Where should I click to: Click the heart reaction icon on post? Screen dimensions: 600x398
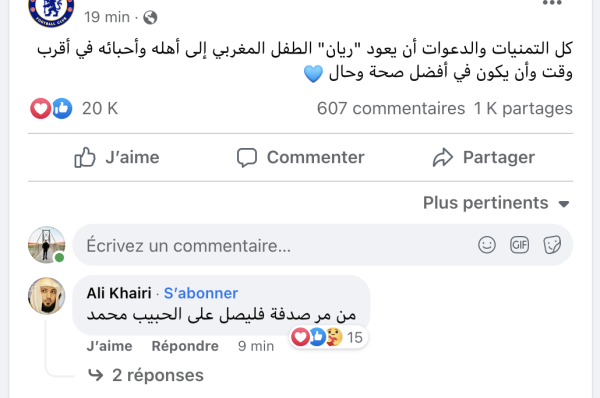click(40, 108)
